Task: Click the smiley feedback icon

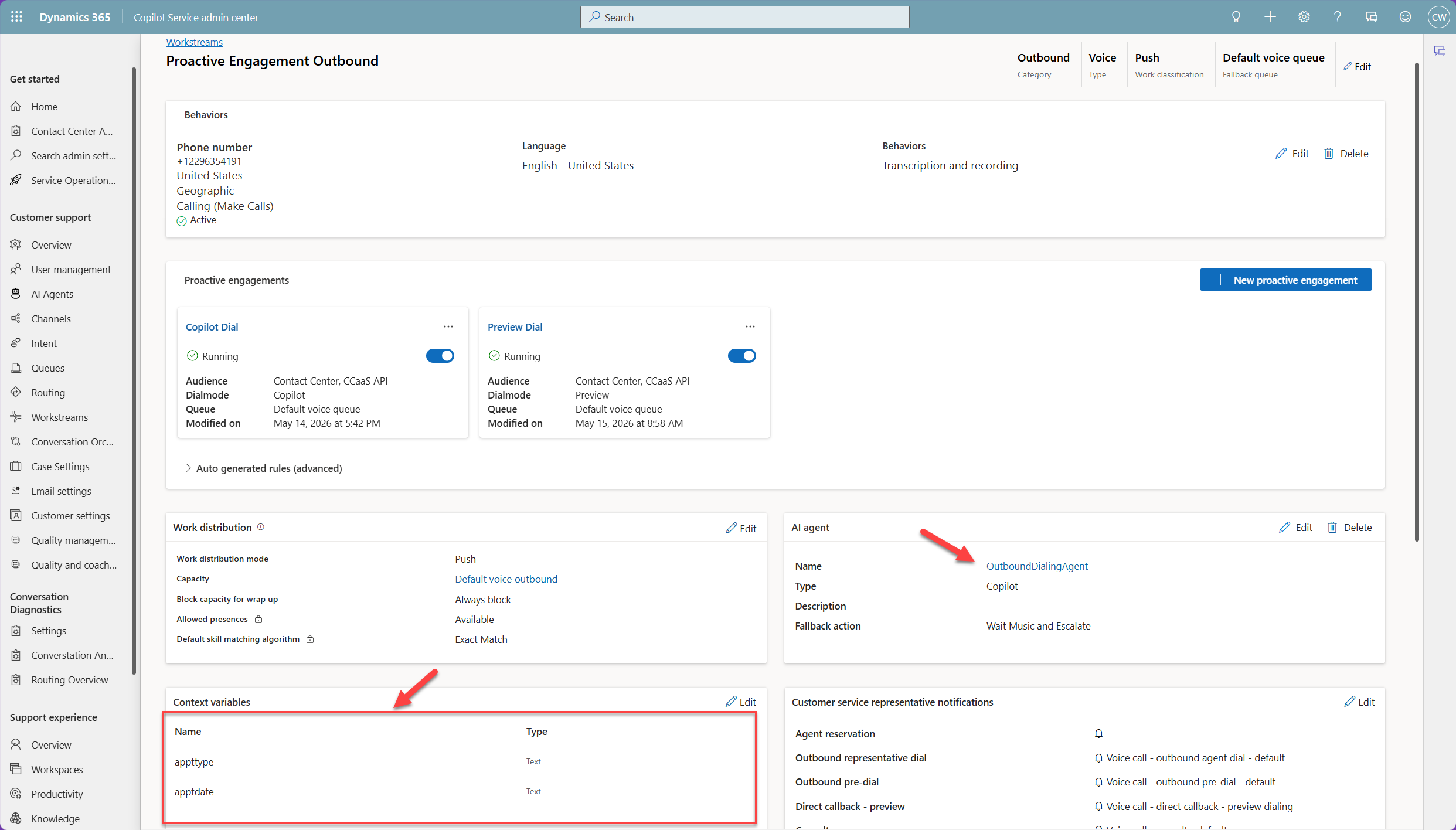Action: tap(1406, 17)
